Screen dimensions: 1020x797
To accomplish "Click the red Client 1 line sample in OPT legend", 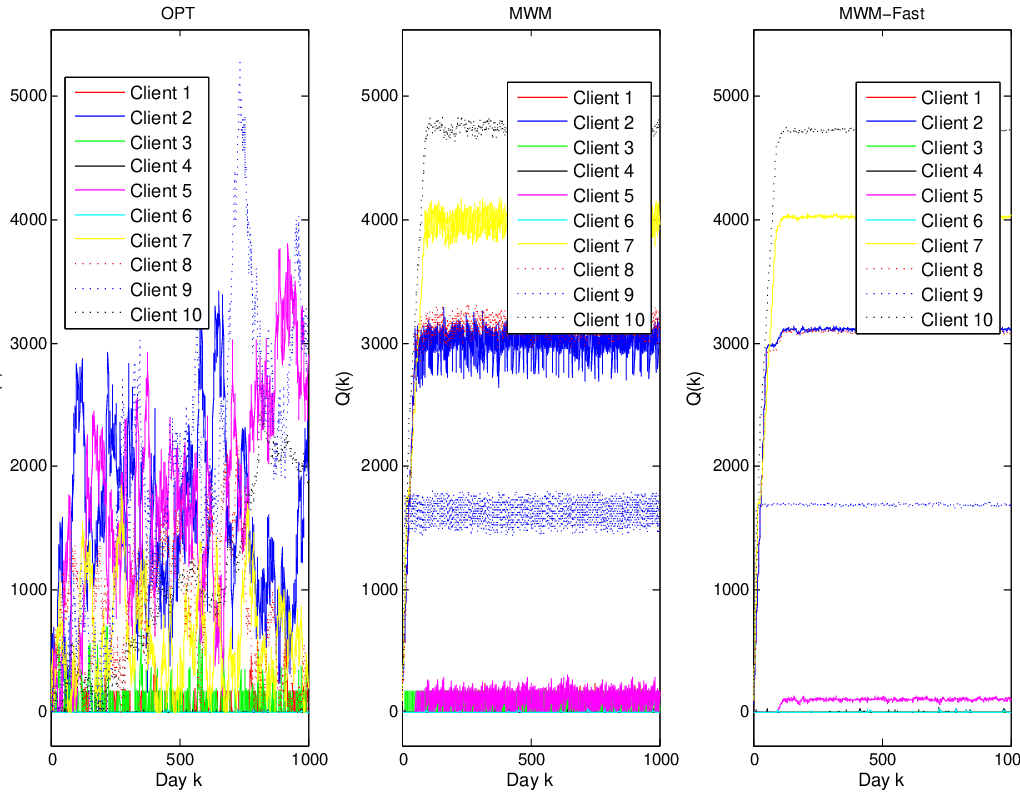I will pos(100,93).
